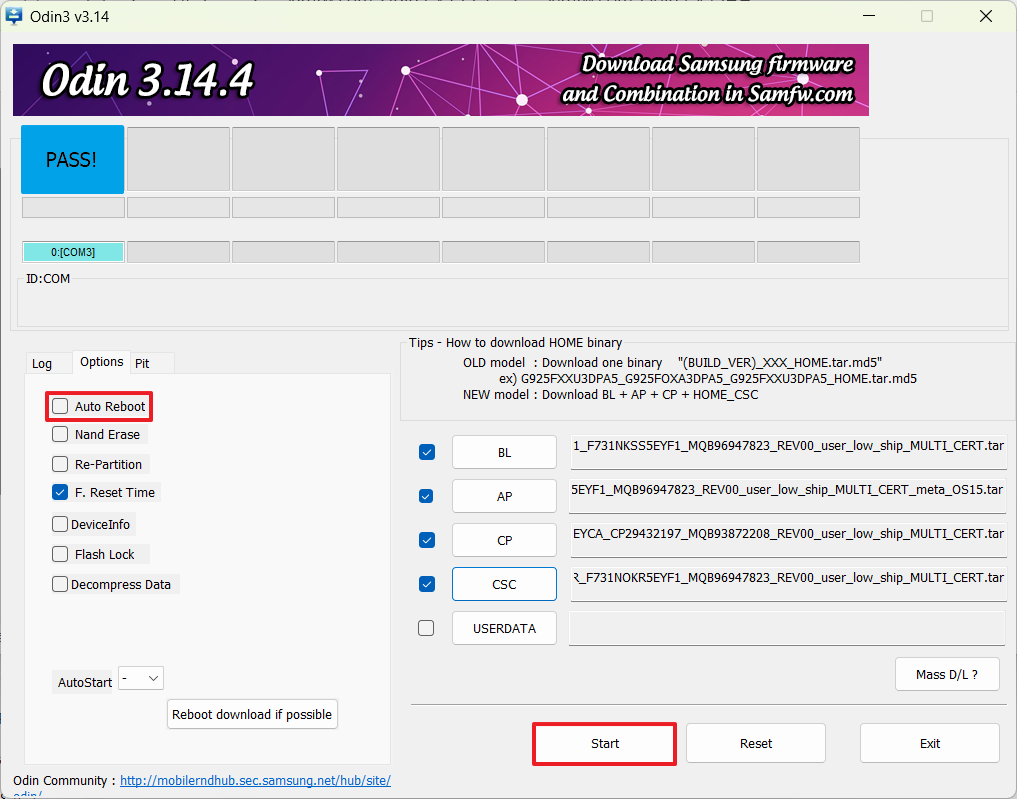
Task: Open the AutoStart dropdown
Action: coord(141,678)
